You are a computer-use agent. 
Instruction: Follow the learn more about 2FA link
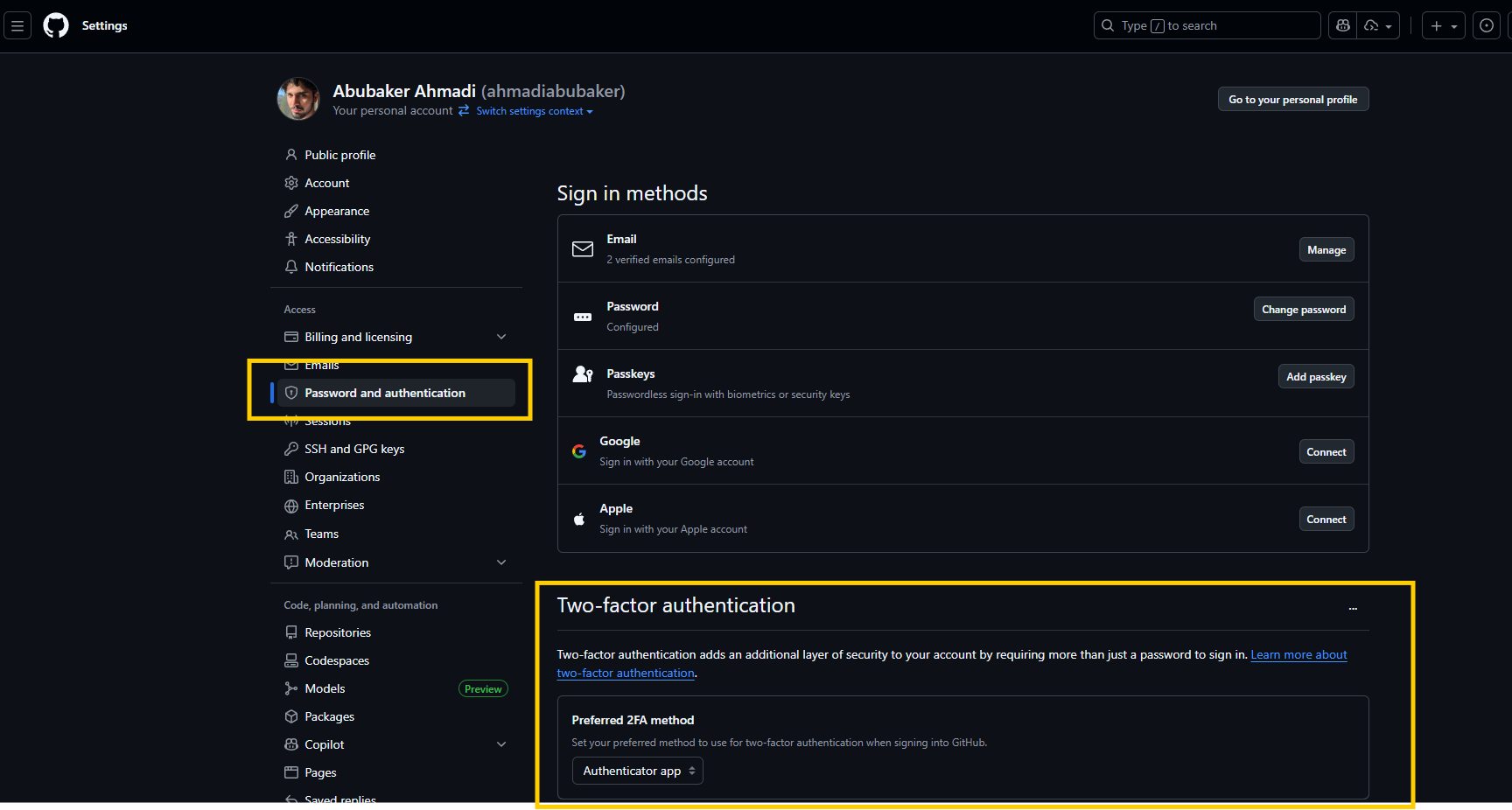click(1298, 655)
